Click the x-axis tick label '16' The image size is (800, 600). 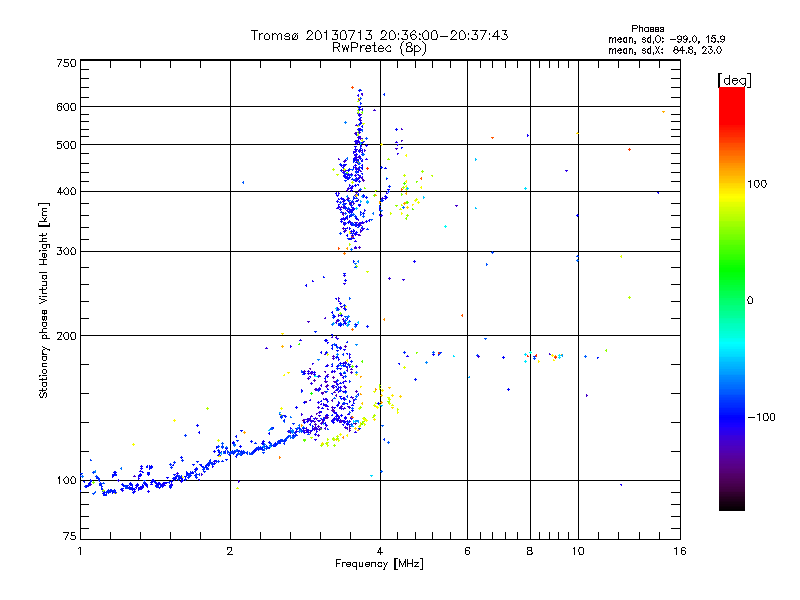[x=680, y=551]
